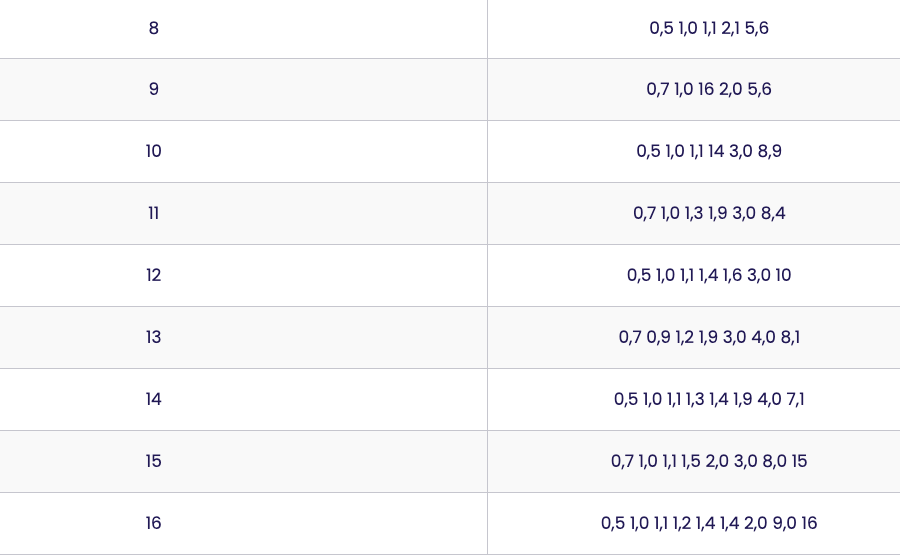Viewport: 900px width, 555px height.
Task: Click row number 12 cell
Action: pos(243,275)
